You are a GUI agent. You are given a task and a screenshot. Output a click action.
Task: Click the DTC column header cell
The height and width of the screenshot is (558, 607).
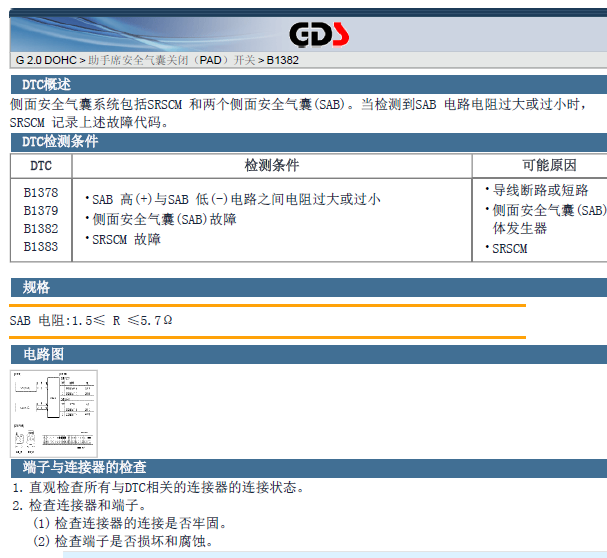[41, 166]
